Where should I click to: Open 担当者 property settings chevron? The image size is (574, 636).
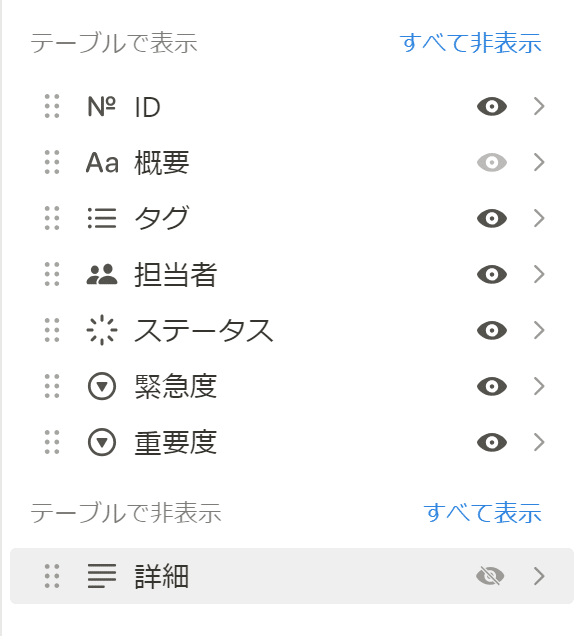pos(539,274)
